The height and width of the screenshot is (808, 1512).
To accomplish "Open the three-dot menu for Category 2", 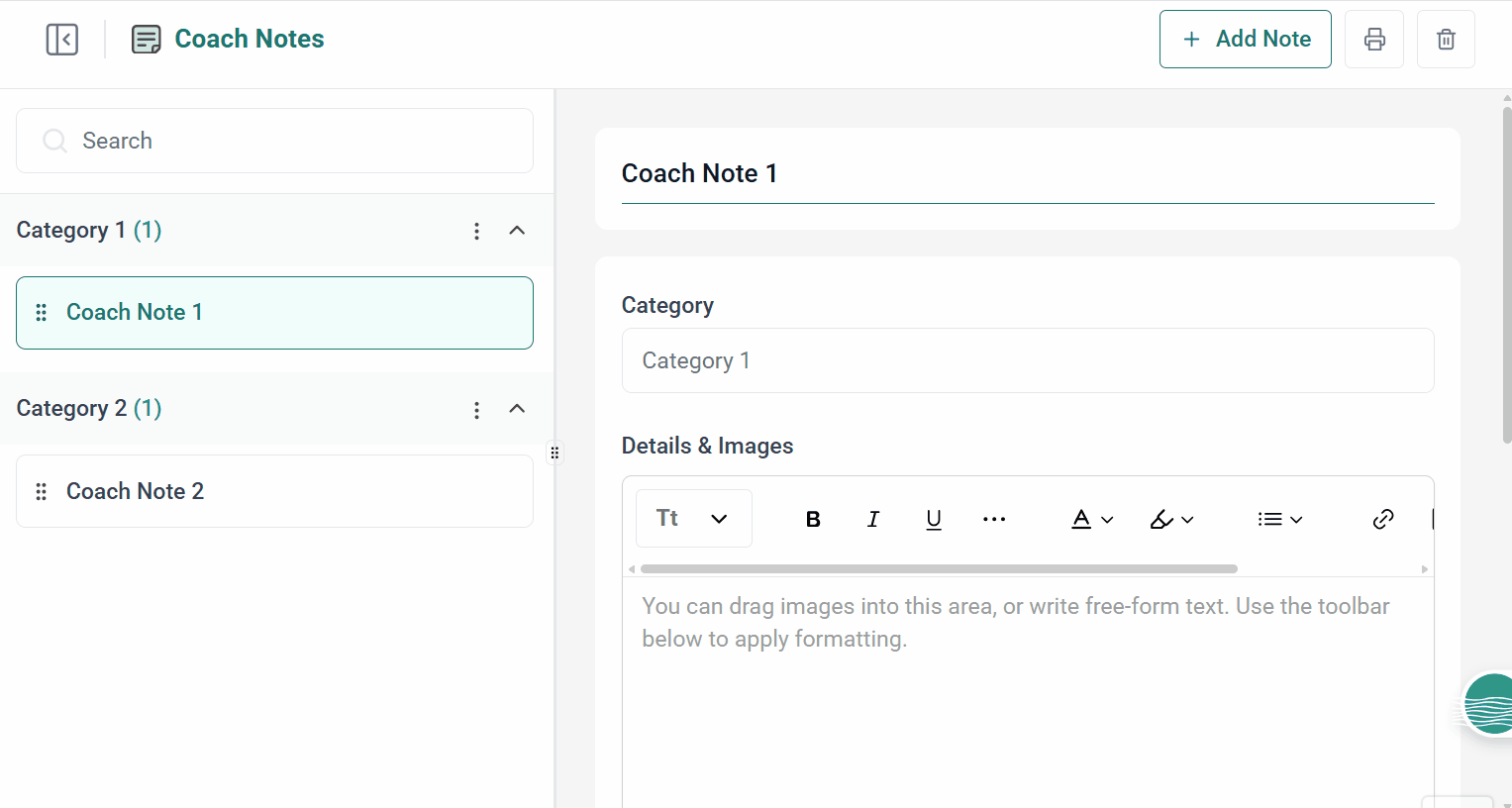I will tap(476, 409).
